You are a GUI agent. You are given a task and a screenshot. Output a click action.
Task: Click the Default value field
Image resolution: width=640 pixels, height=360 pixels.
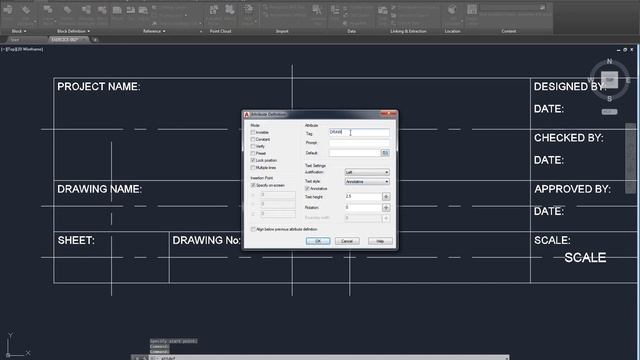point(354,153)
